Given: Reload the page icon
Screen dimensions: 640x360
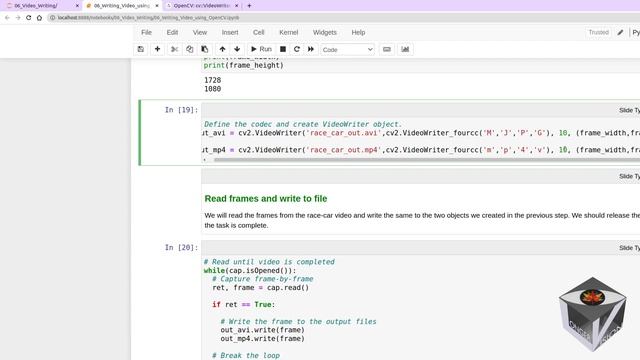Looking at the screenshot, I should coord(29,18).
